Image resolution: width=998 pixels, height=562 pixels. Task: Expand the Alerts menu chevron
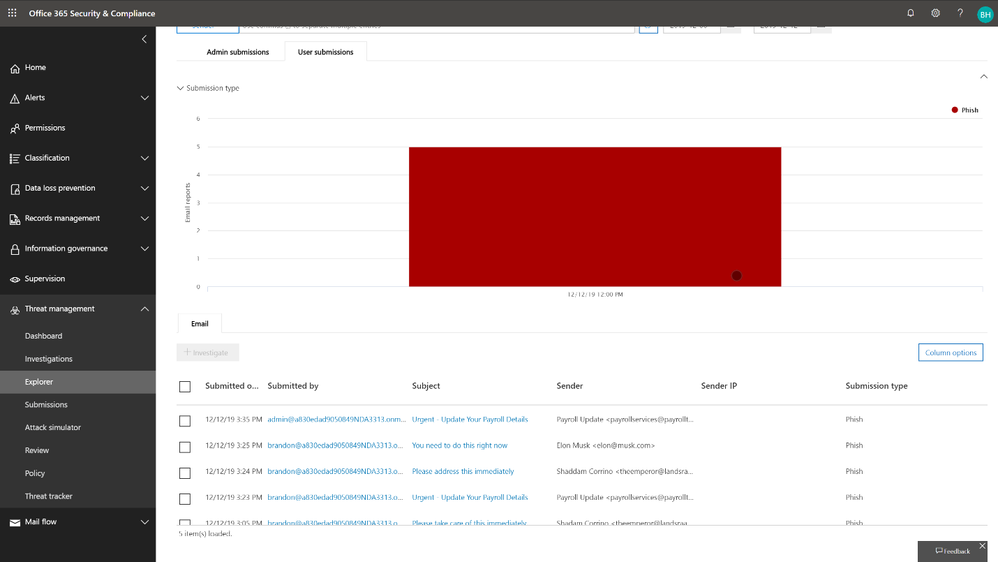coord(144,98)
